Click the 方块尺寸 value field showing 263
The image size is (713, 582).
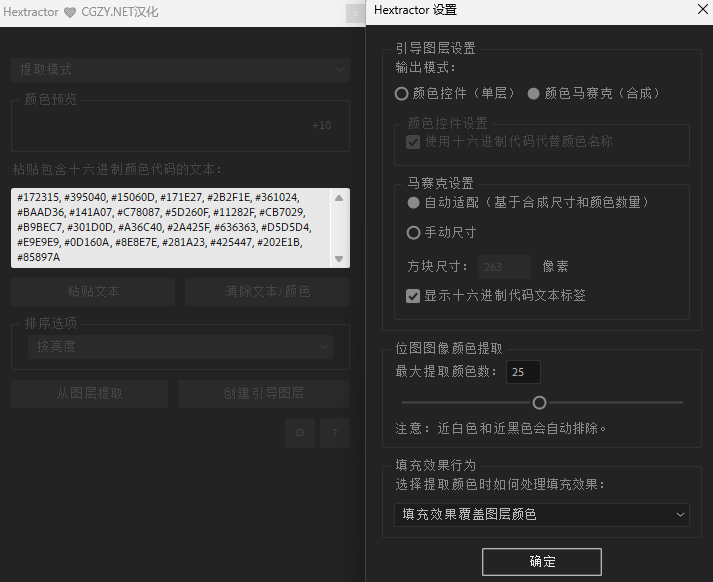tap(504, 267)
